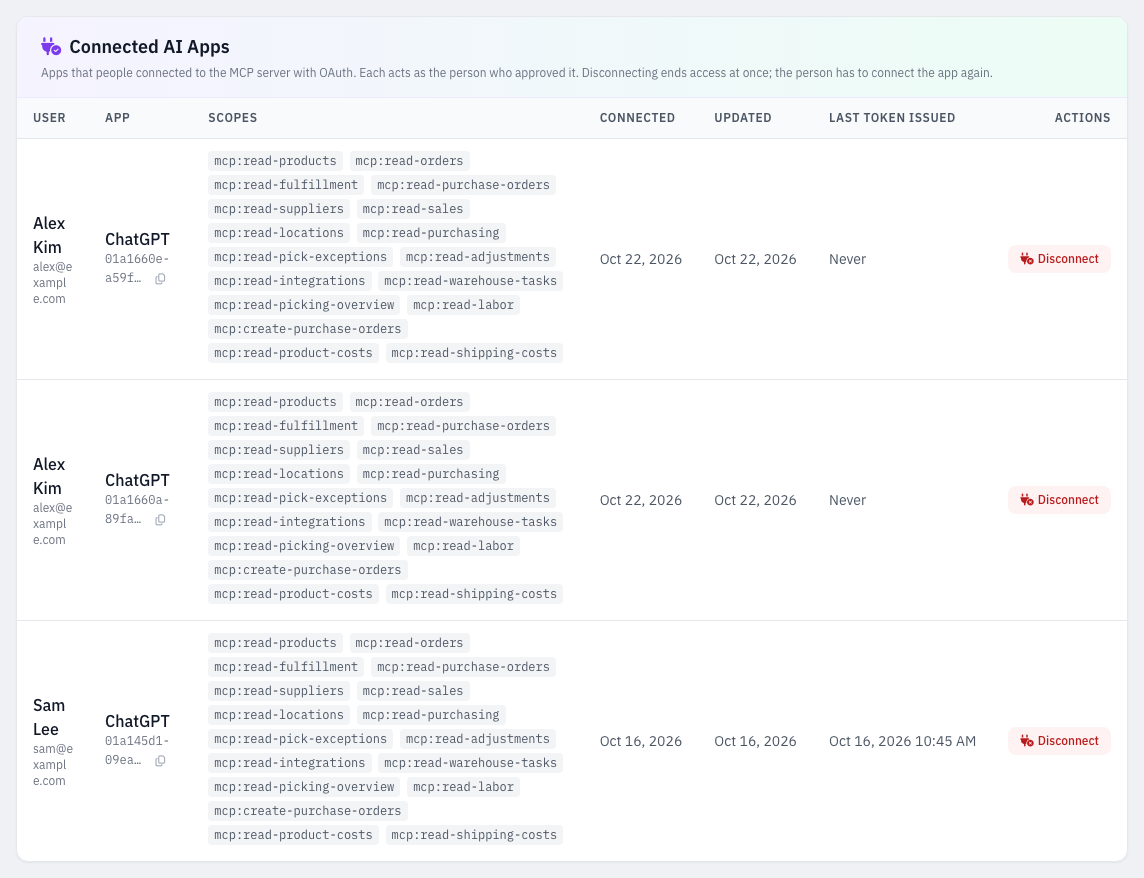Copy the app ID 01a145d1-09ea…

161,760
